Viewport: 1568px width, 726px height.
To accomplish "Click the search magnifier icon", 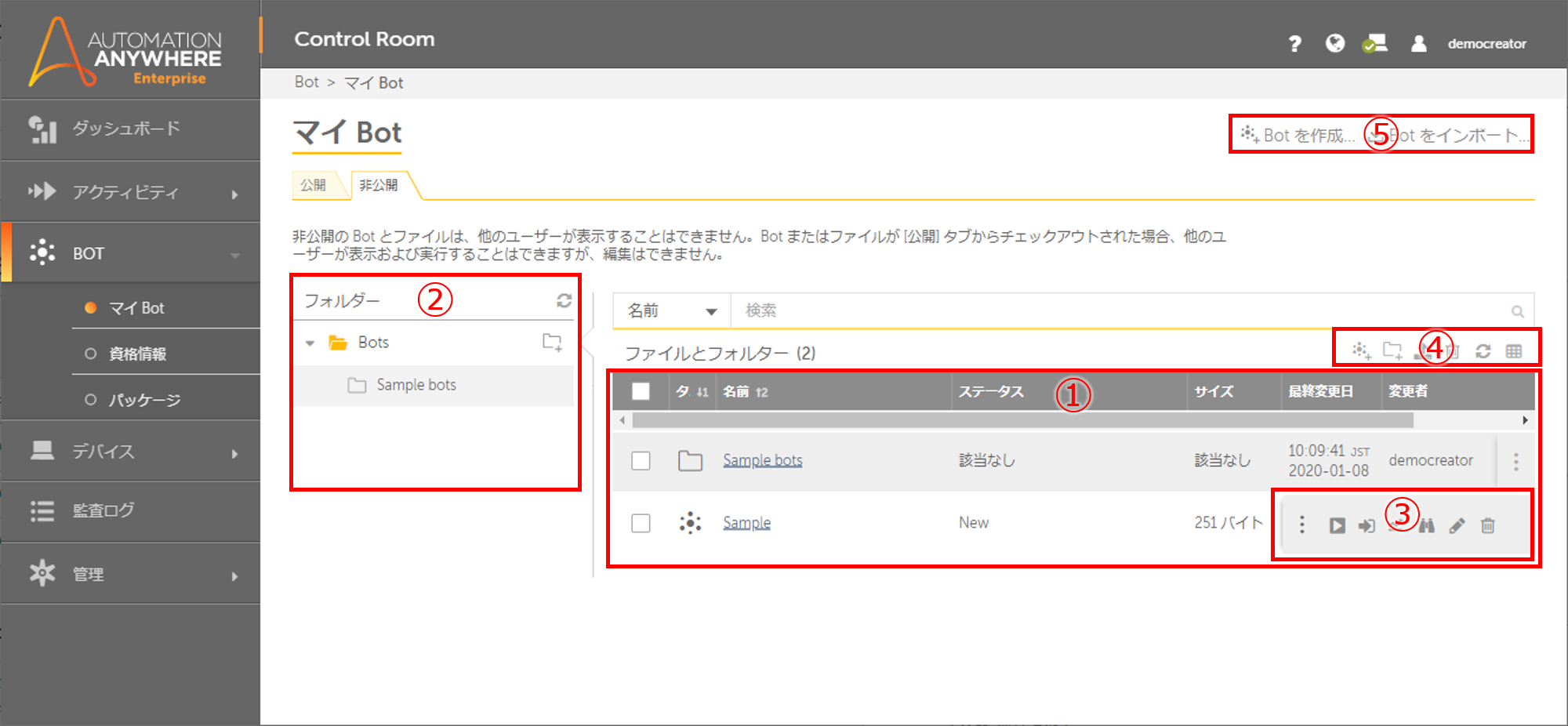I will [x=1518, y=311].
